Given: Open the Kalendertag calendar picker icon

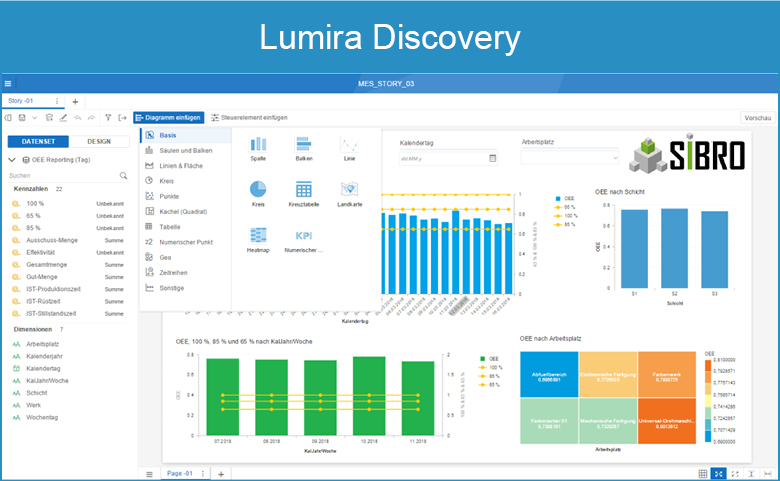Looking at the screenshot, I should pyautogui.click(x=492, y=158).
